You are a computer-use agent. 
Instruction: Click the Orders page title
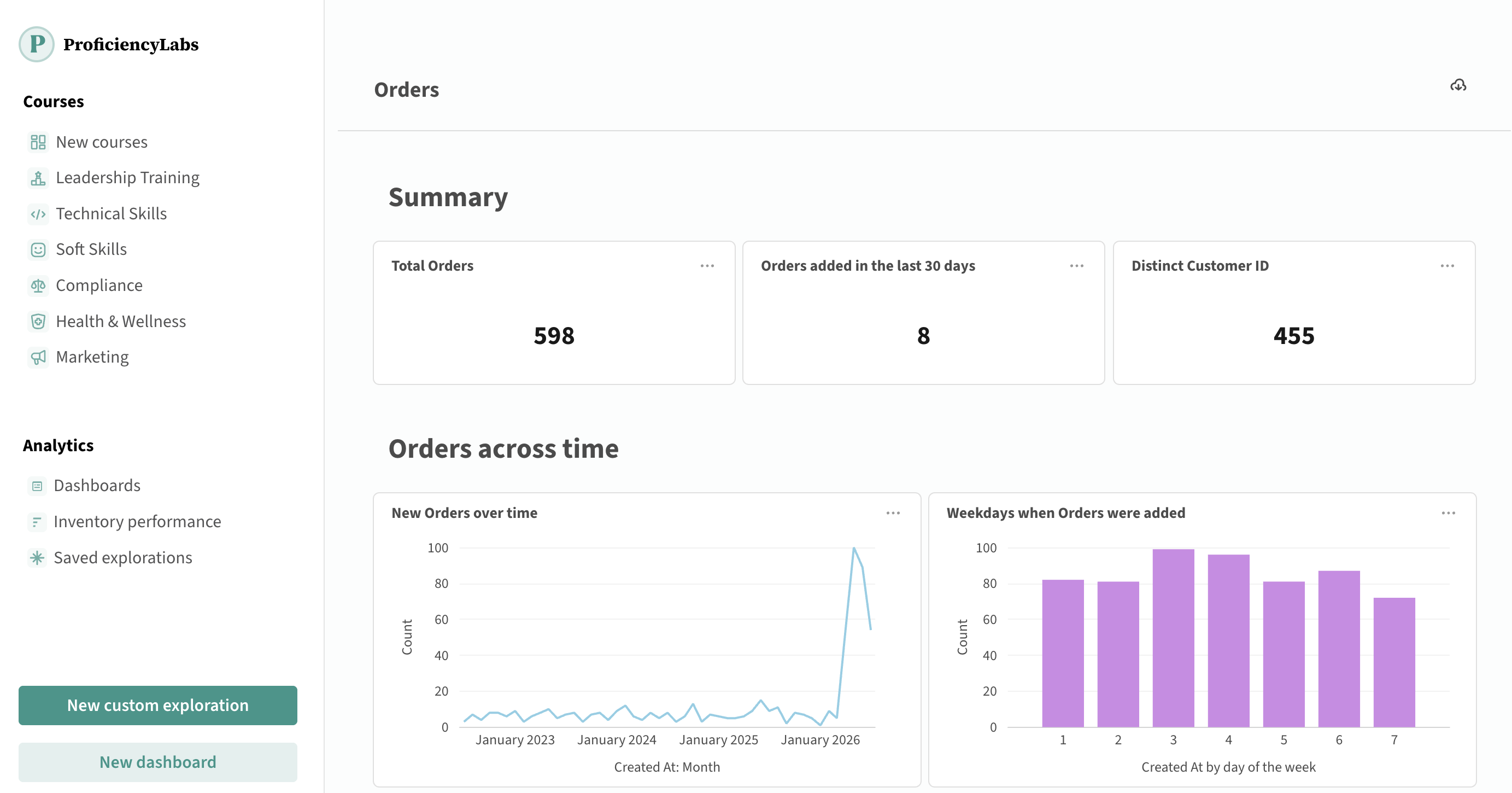coord(406,90)
